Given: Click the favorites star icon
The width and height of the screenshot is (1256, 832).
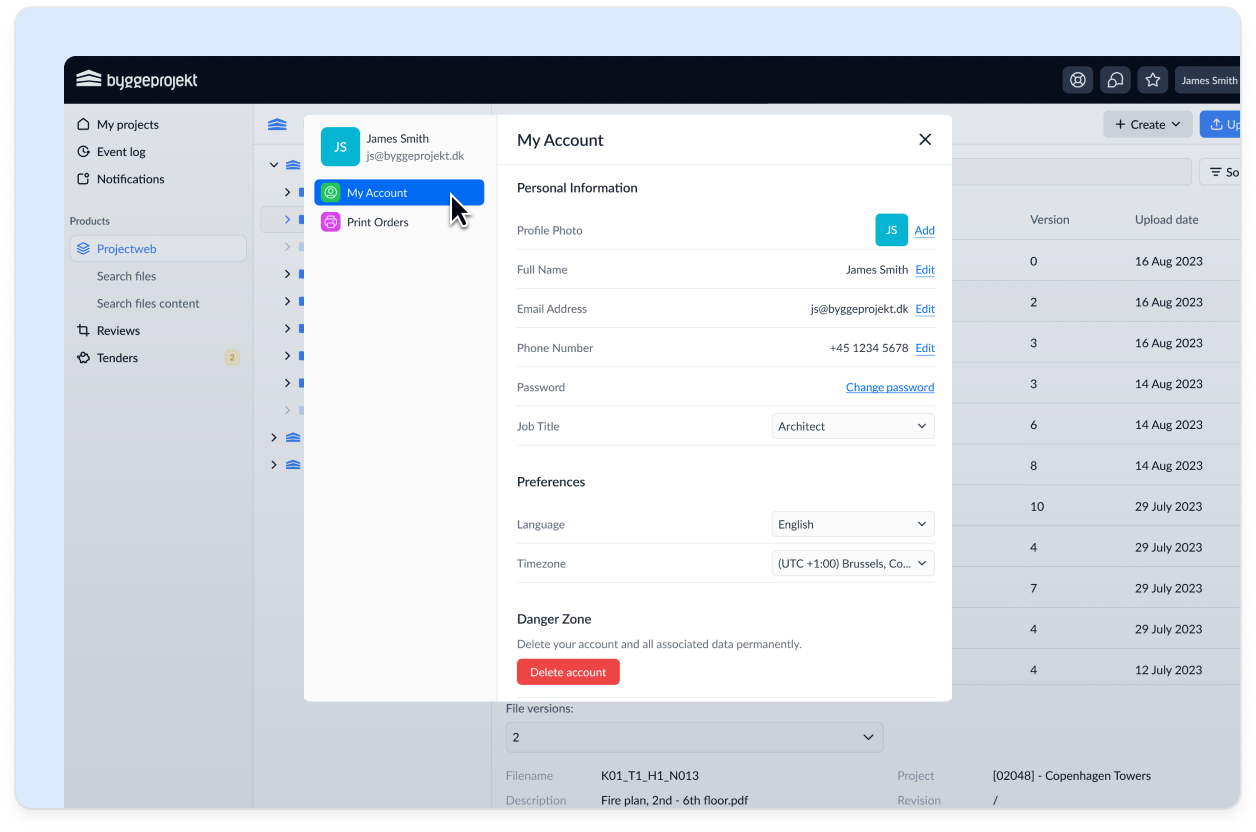Looking at the screenshot, I should coord(1153,80).
